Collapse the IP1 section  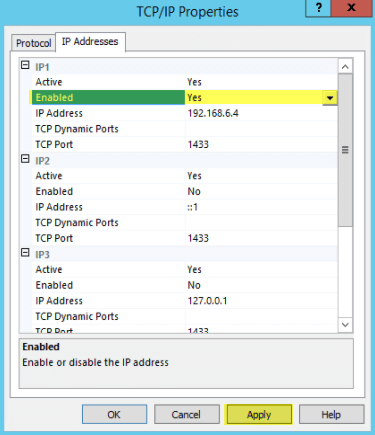[25, 65]
